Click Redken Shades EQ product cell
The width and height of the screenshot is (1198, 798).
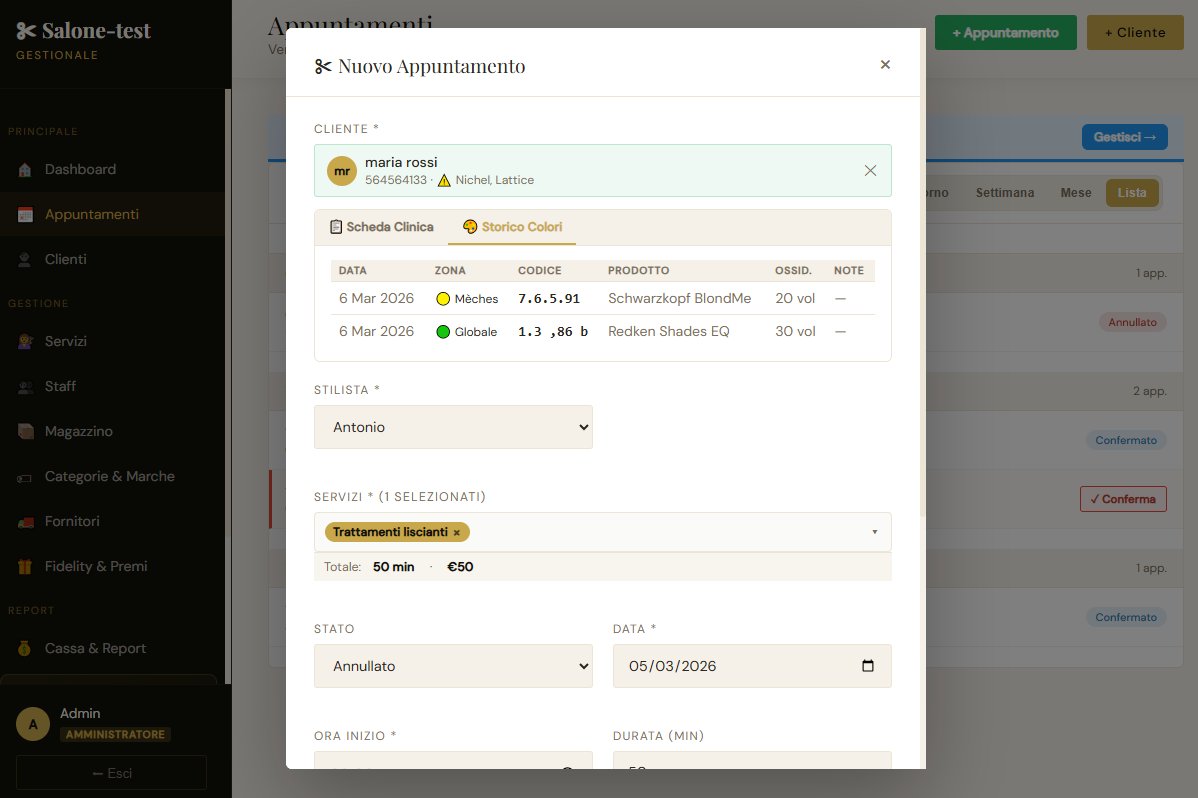(669, 332)
